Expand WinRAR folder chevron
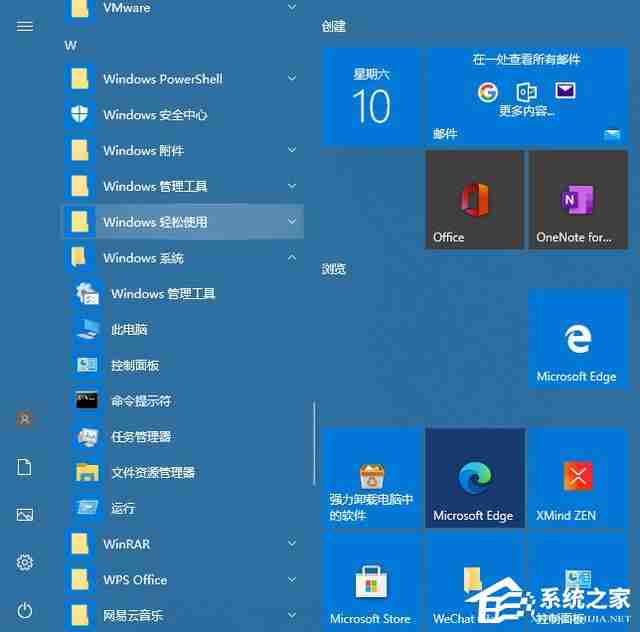The width and height of the screenshot is (640, 632). pyautogui.click(x=292, y=543)
